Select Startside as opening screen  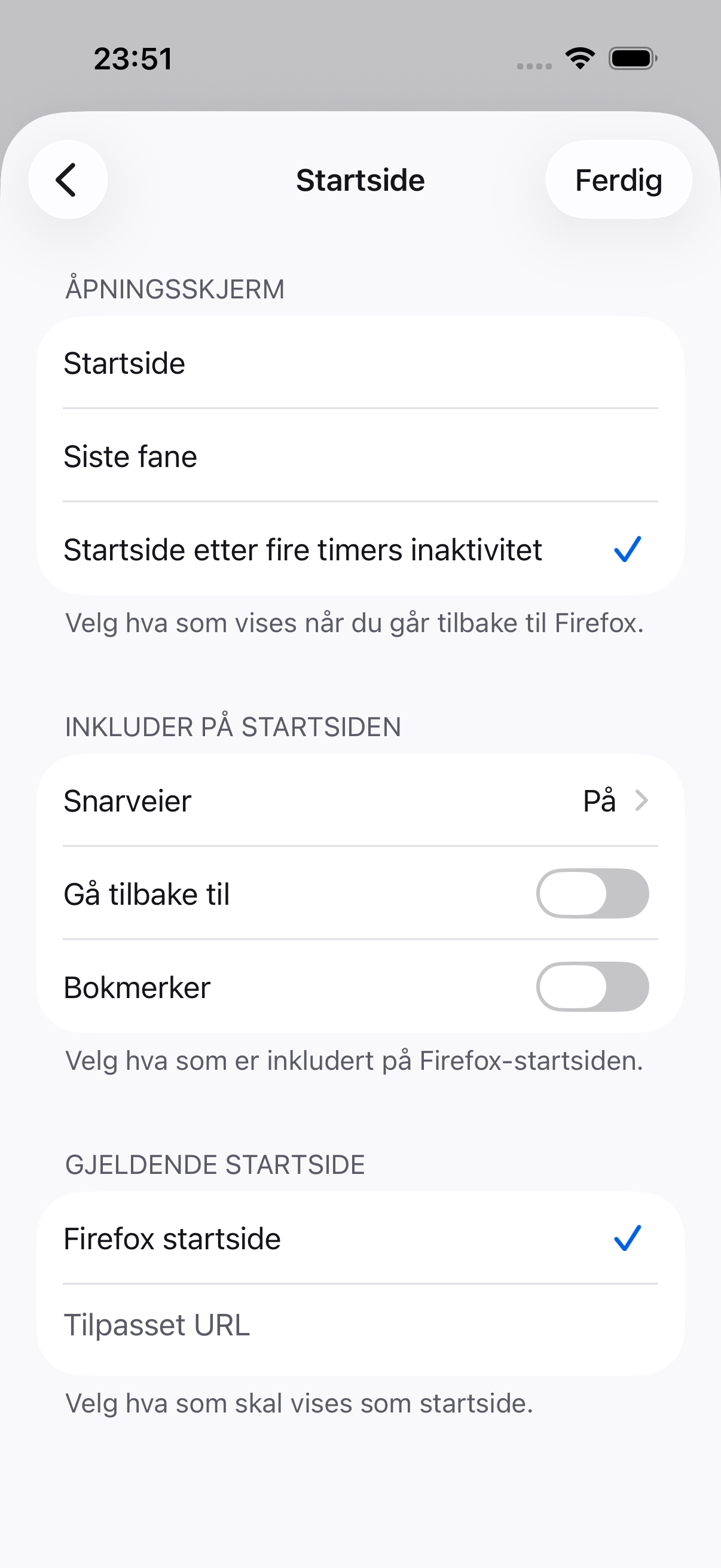(360, 363)
